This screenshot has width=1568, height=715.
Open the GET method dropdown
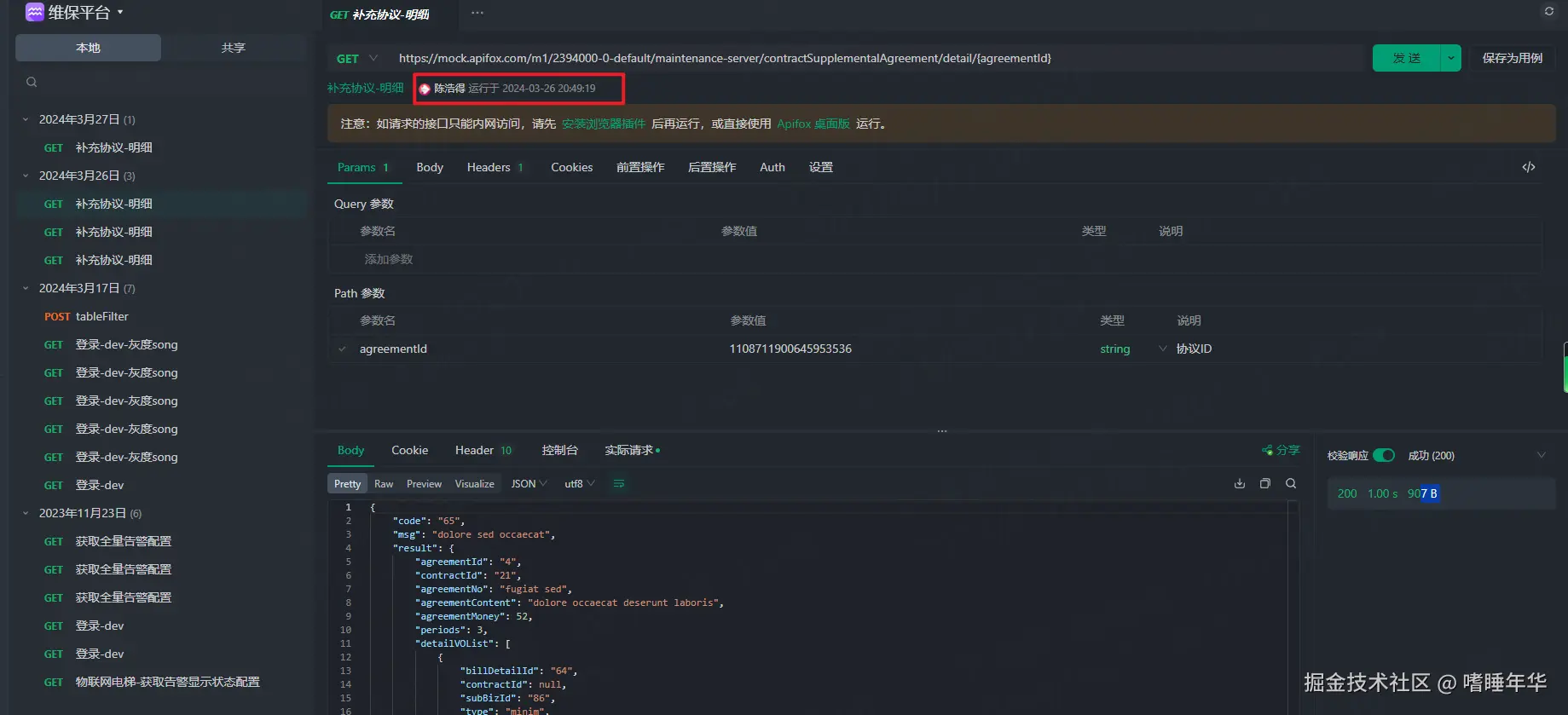(x=356, y=58)
